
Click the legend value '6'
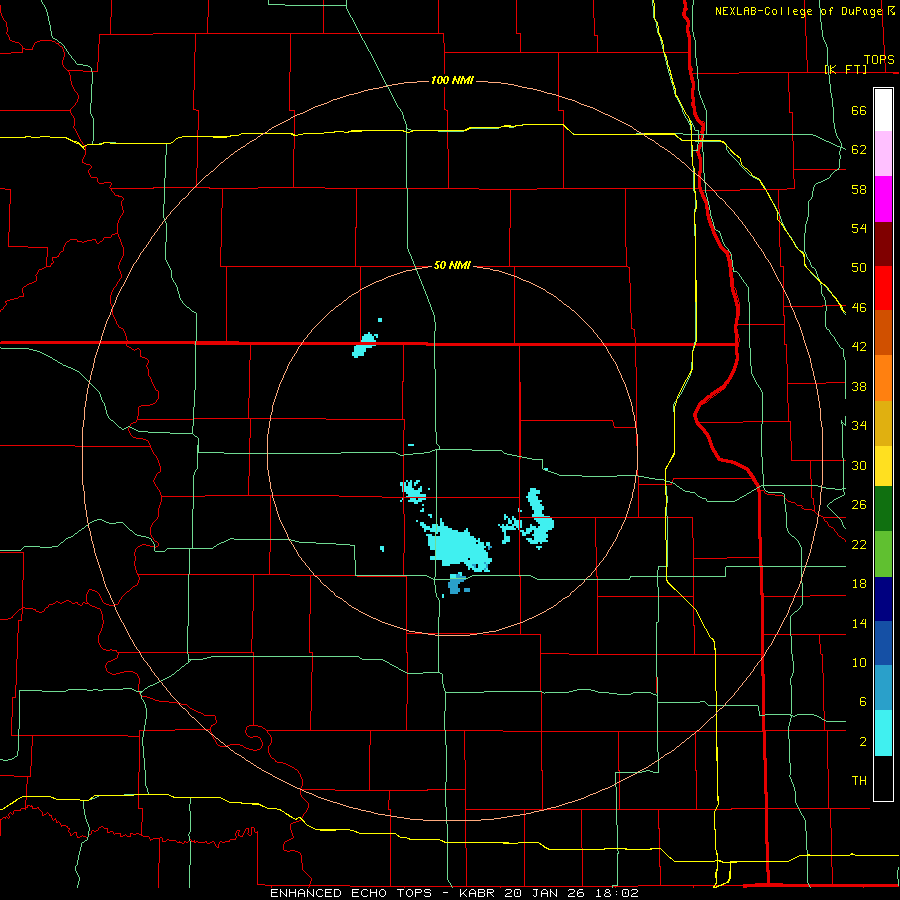(x=862, y=701)
